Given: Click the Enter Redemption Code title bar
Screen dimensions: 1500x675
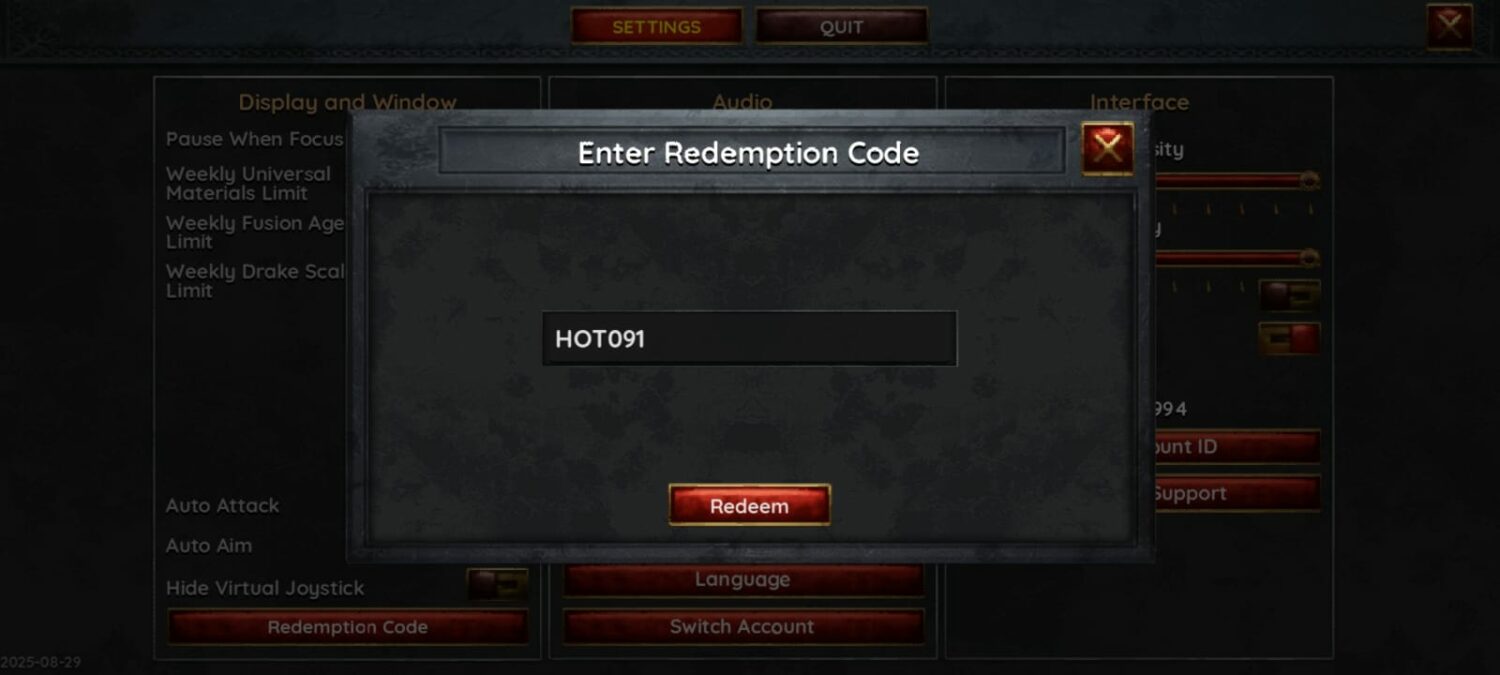Looking at the screenshot, I should point(750,152).
